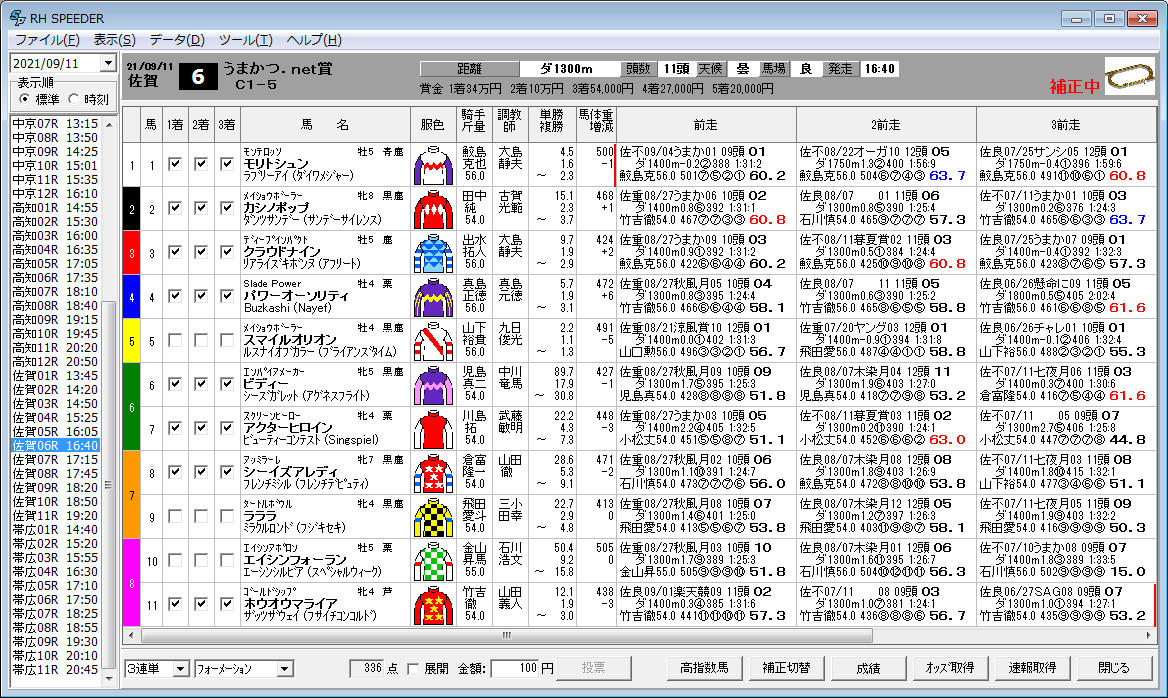This screenshot has height=698, width=1168.
Task: Click jockey silks icon for ビディー
Action: pyautogui.click(x=433, y=385)
